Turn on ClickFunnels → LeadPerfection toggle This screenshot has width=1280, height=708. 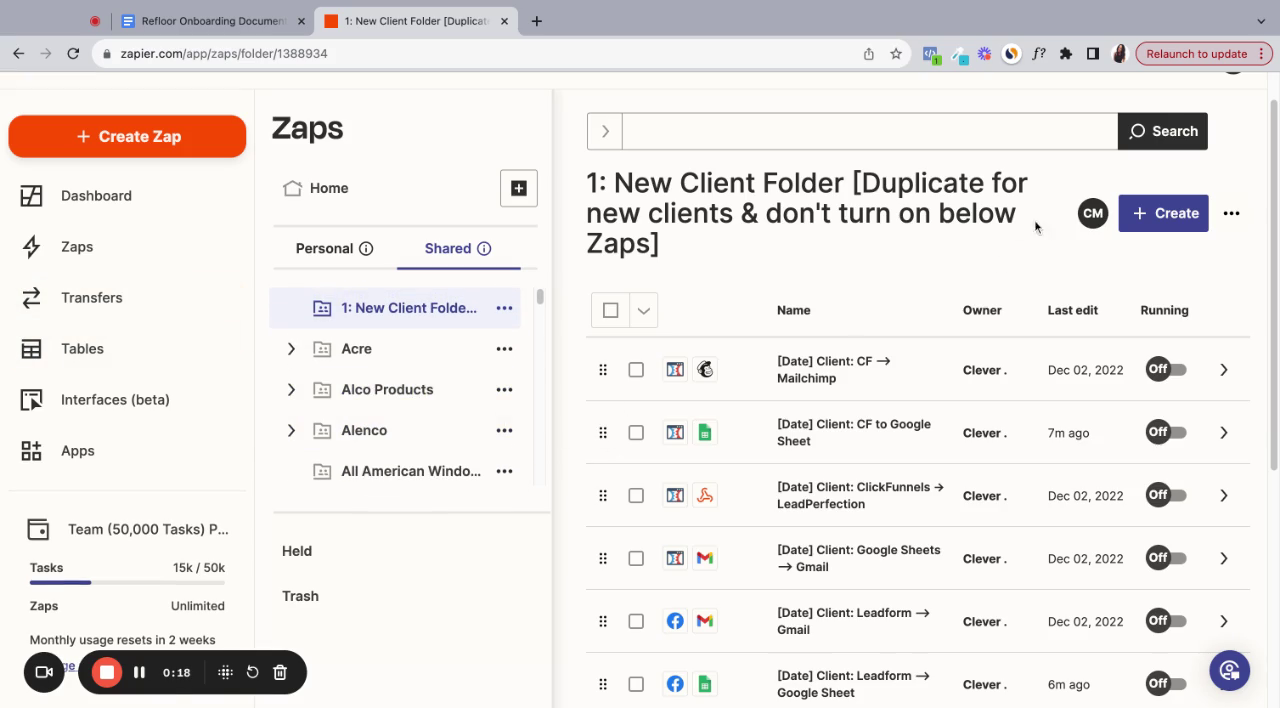point(1166,496)
